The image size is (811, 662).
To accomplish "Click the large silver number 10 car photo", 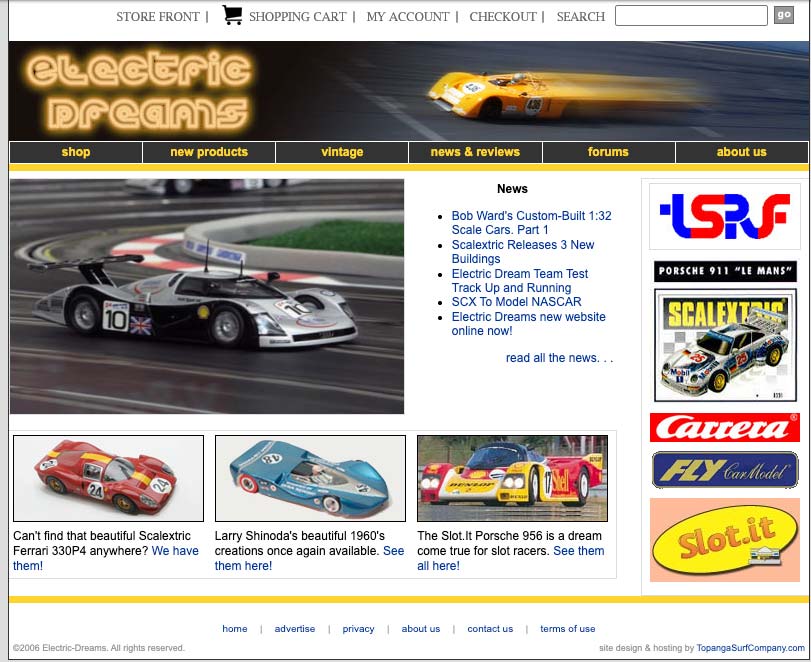I will point(207,296).
